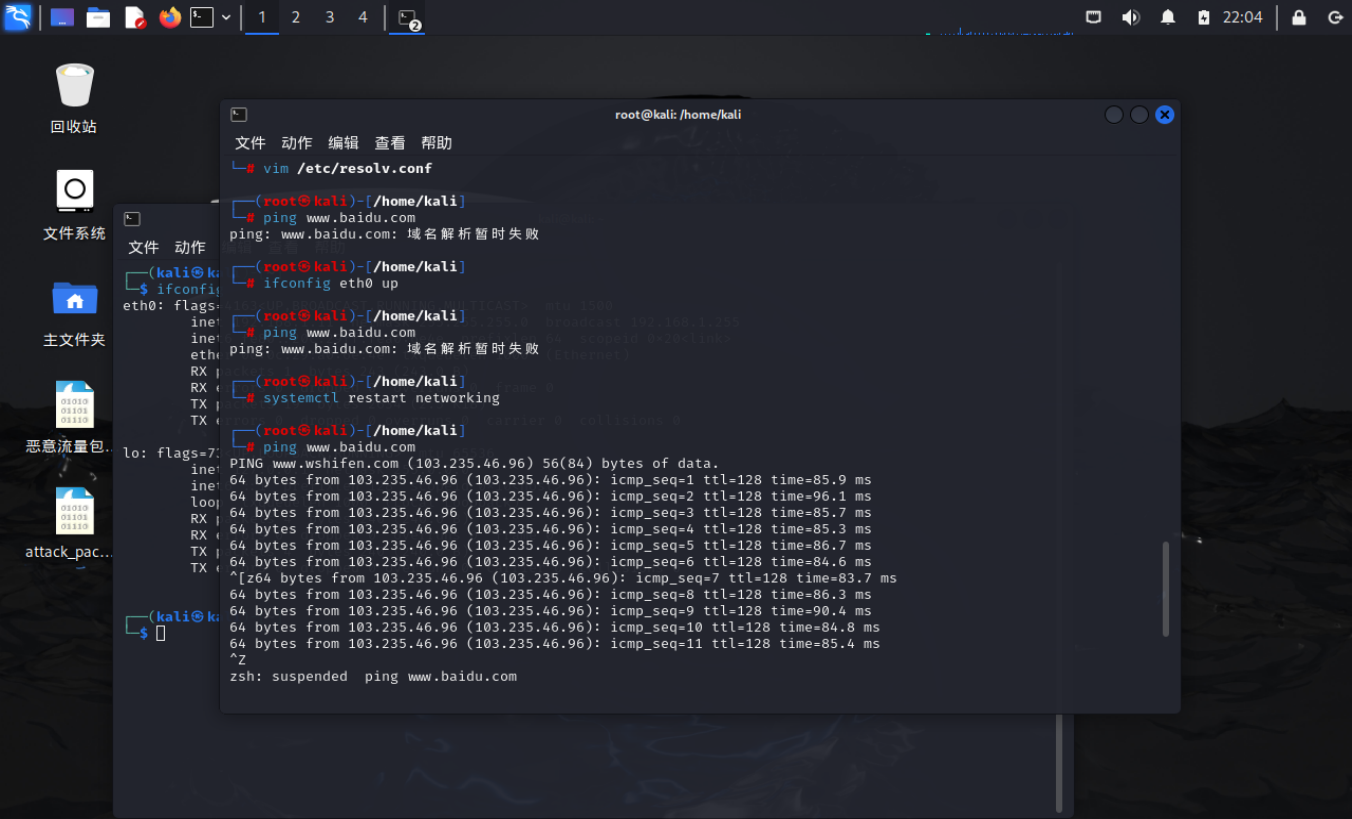Click the show desktop panel icon
The image size is (1352, 819).
62,17
